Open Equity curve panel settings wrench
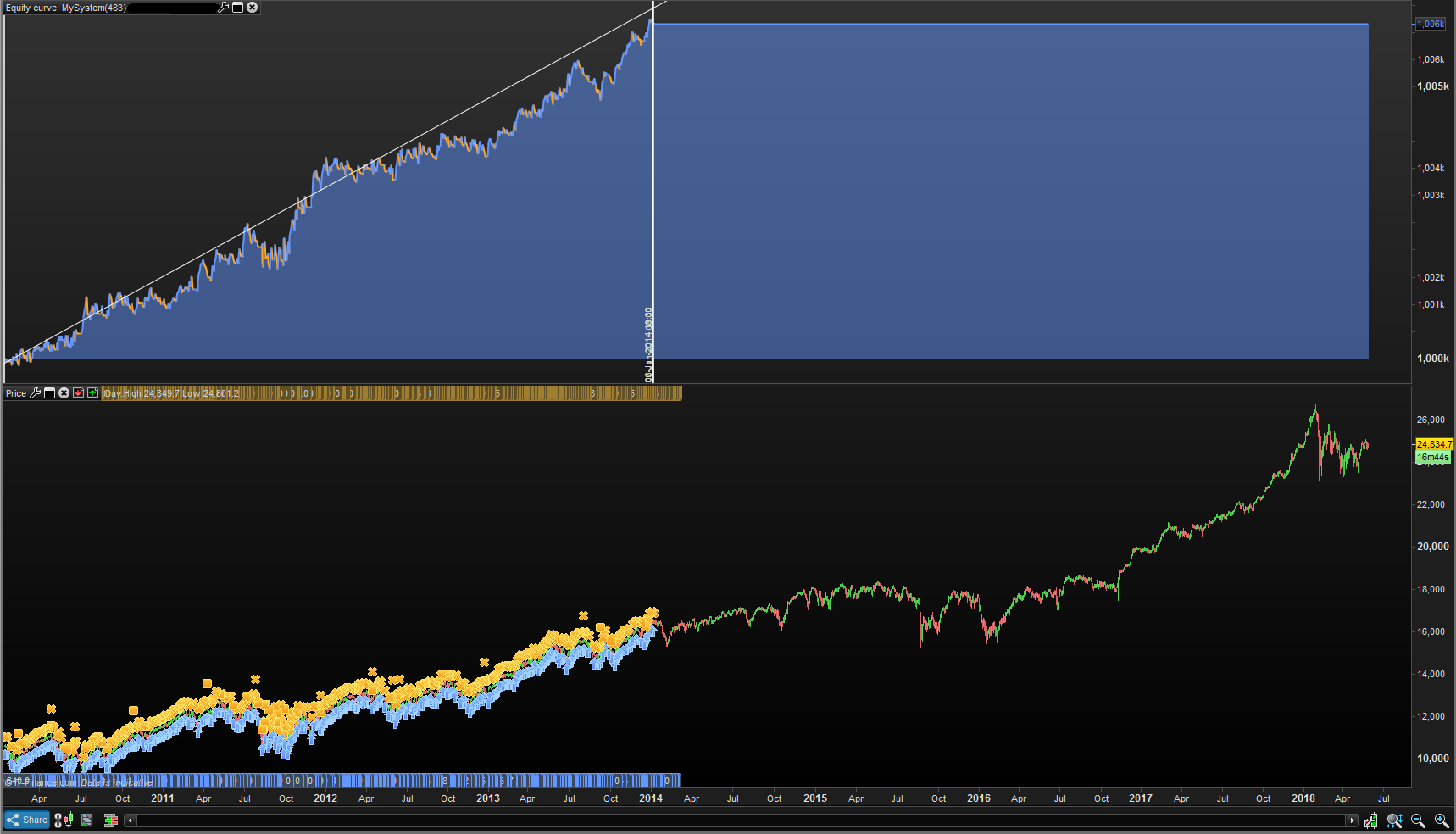1456x834 pixels. point(224,8)
